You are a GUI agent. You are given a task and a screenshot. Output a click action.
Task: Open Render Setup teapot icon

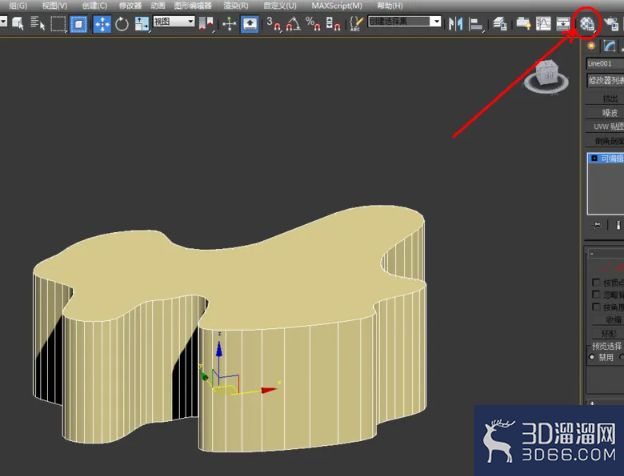(611, 24)
